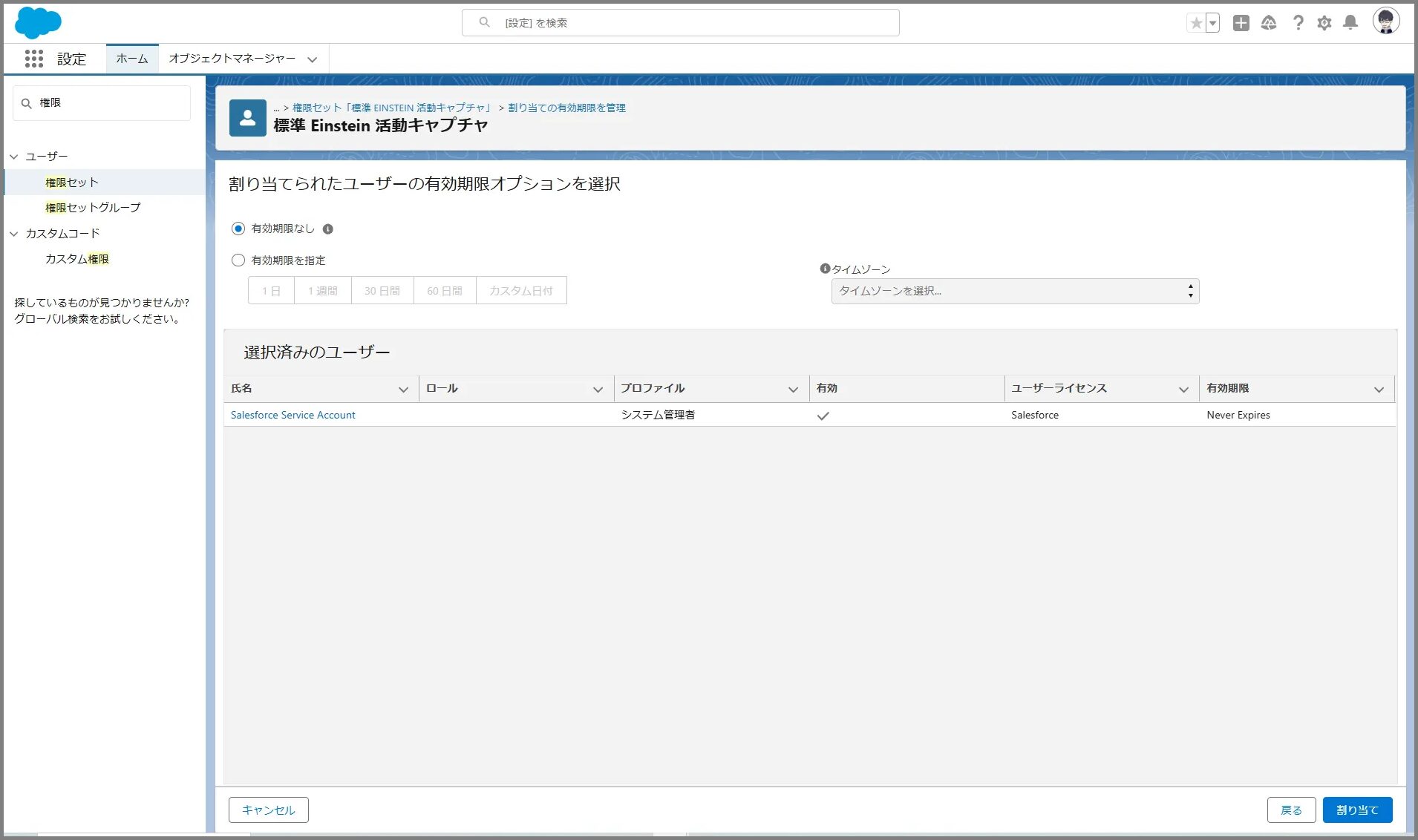Click the active checkmark in 有効 column

[x=823, y=416]
